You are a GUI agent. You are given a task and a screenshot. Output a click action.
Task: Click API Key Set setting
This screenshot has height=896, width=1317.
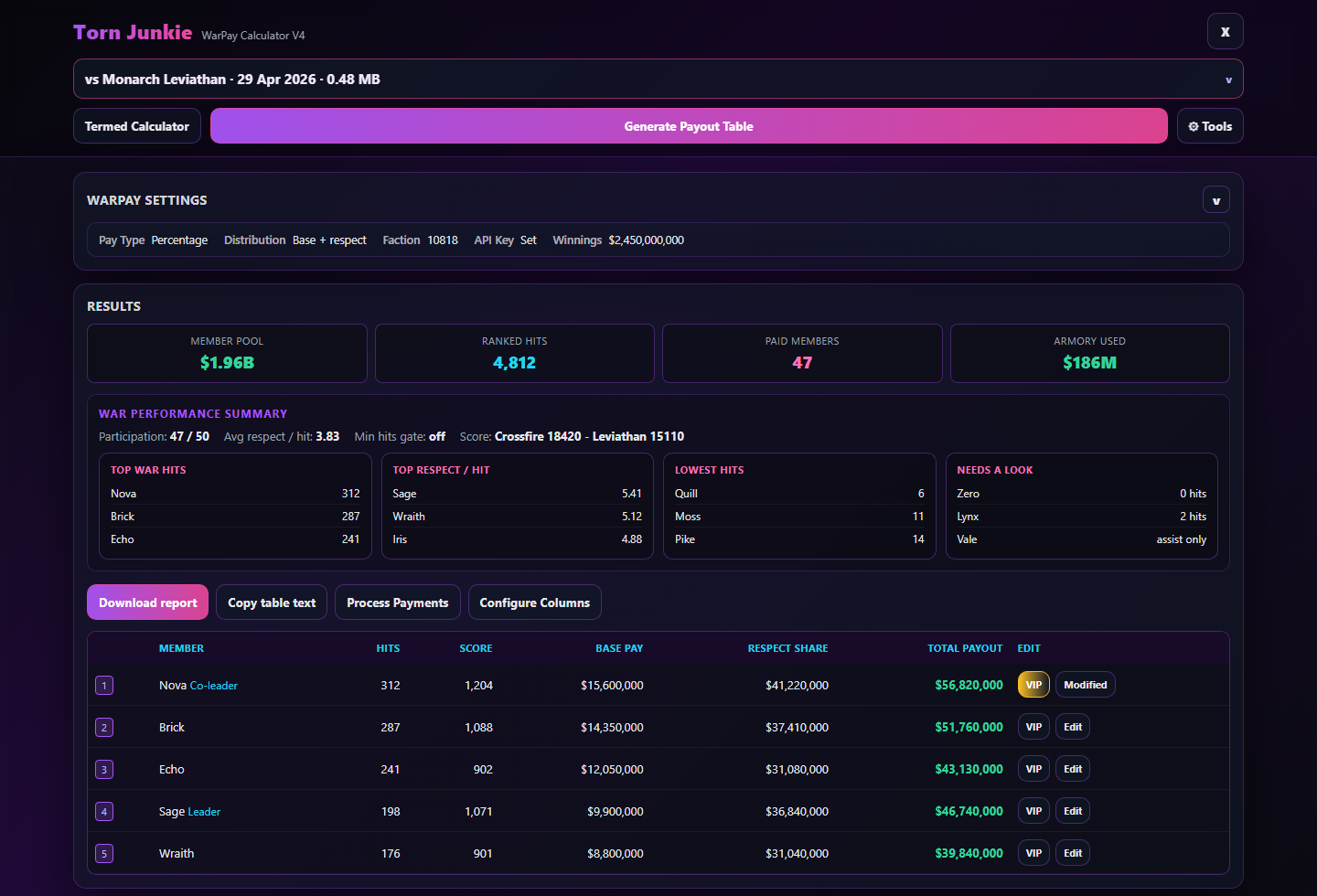point(505,240)
